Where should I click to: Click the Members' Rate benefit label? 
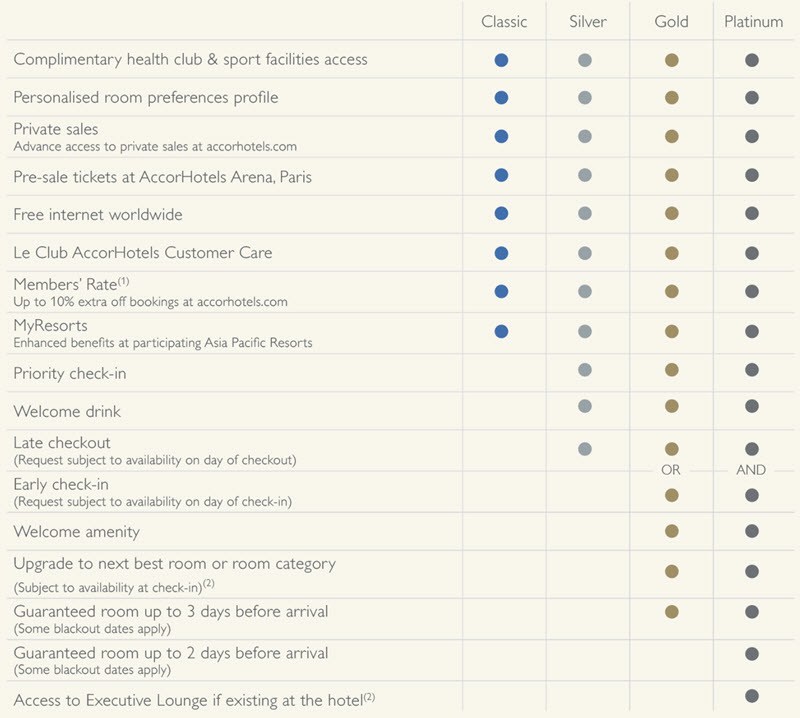point(71,284)
